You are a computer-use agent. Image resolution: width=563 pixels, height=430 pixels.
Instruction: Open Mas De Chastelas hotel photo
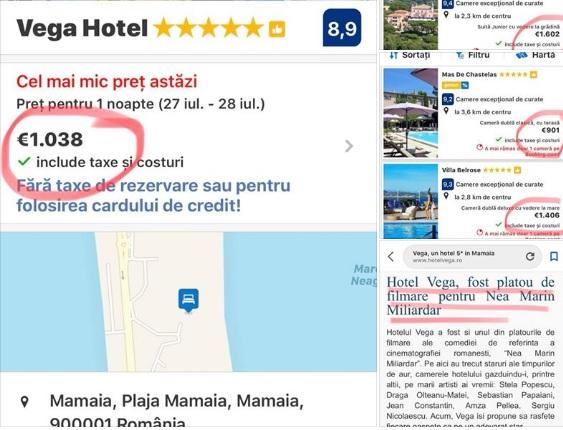click(410, 113)
